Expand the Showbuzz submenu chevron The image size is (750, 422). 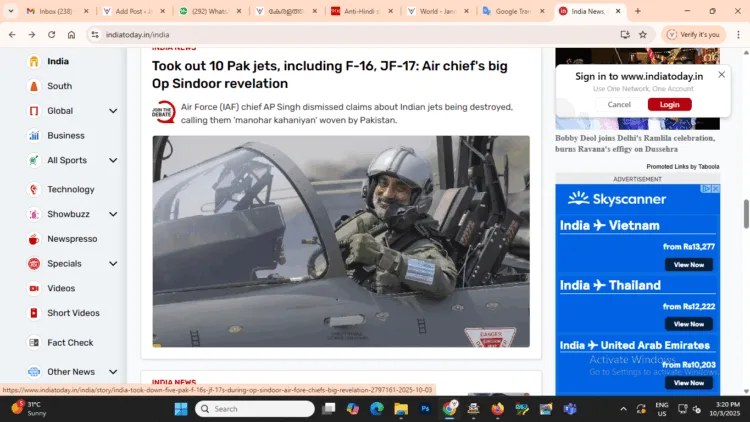pos(113,214)
